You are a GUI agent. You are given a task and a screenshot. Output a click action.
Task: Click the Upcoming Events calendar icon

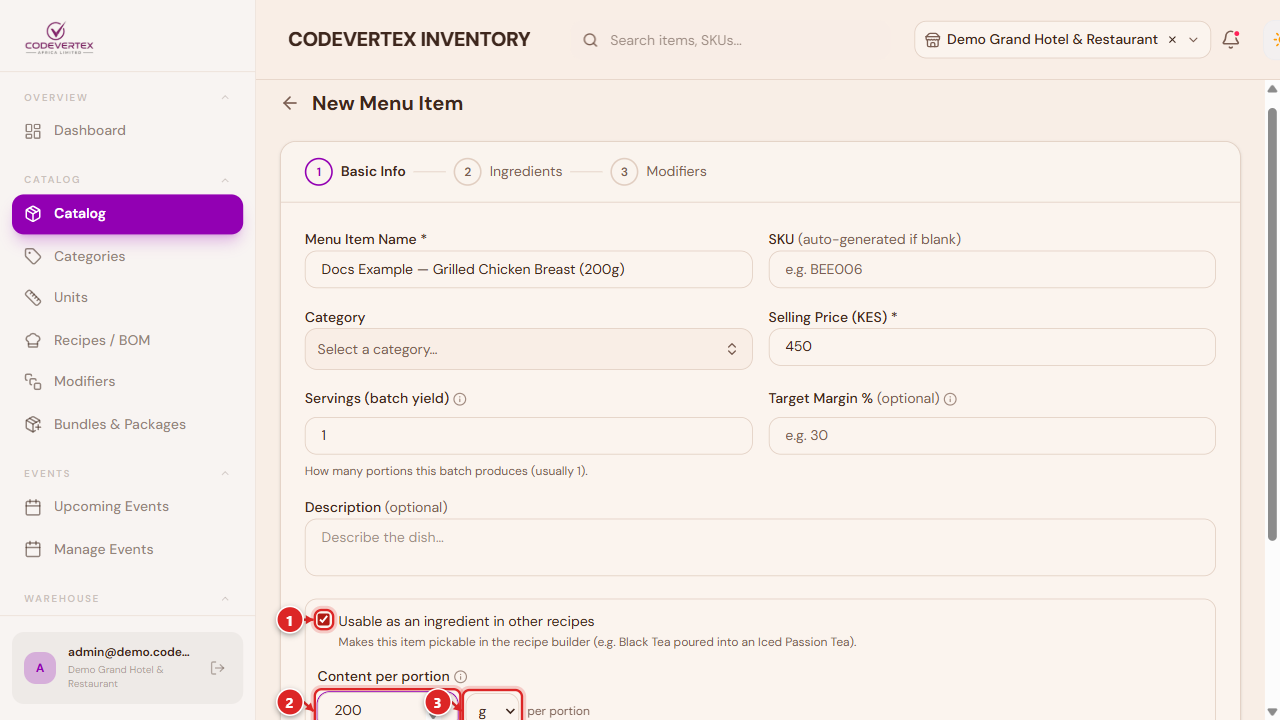tap(33, 507)
